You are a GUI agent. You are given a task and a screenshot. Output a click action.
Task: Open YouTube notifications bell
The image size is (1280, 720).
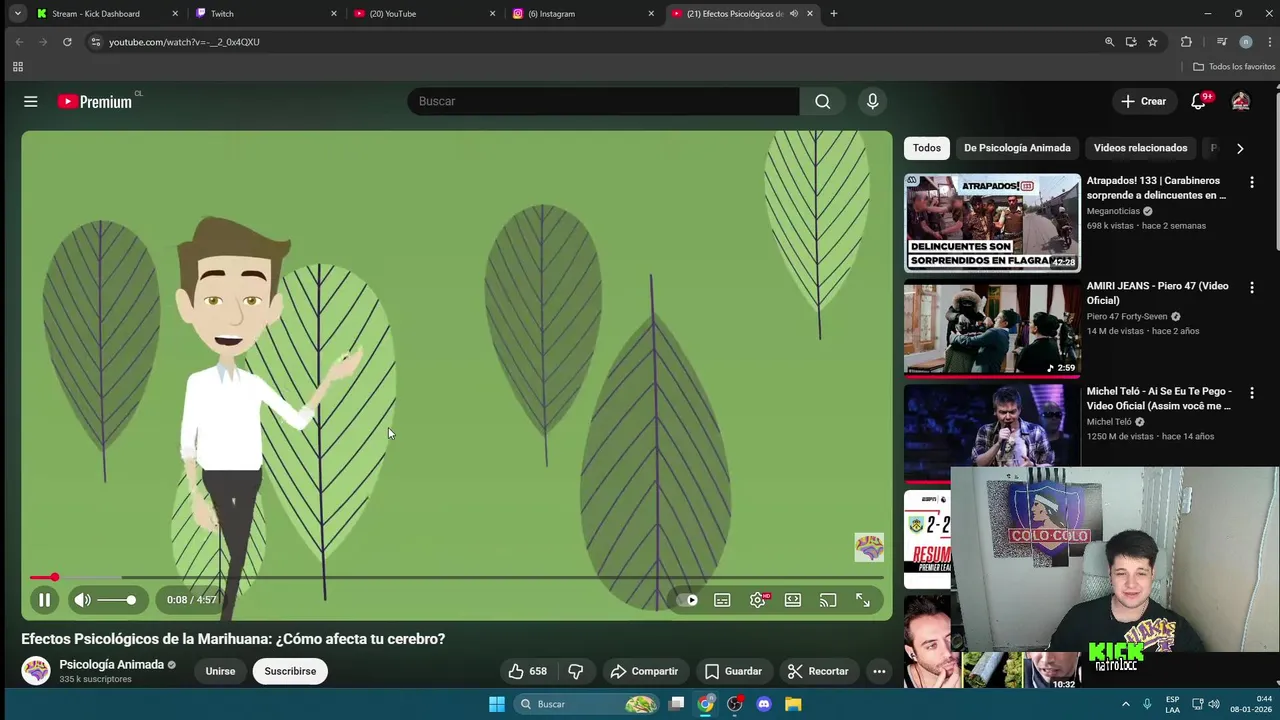coord(1198,101)
